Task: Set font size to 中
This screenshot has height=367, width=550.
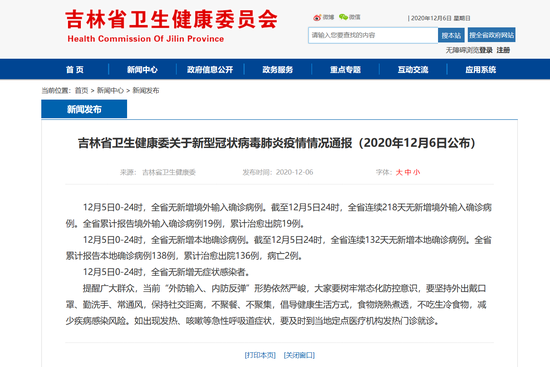Action: (x=408, y=172)
